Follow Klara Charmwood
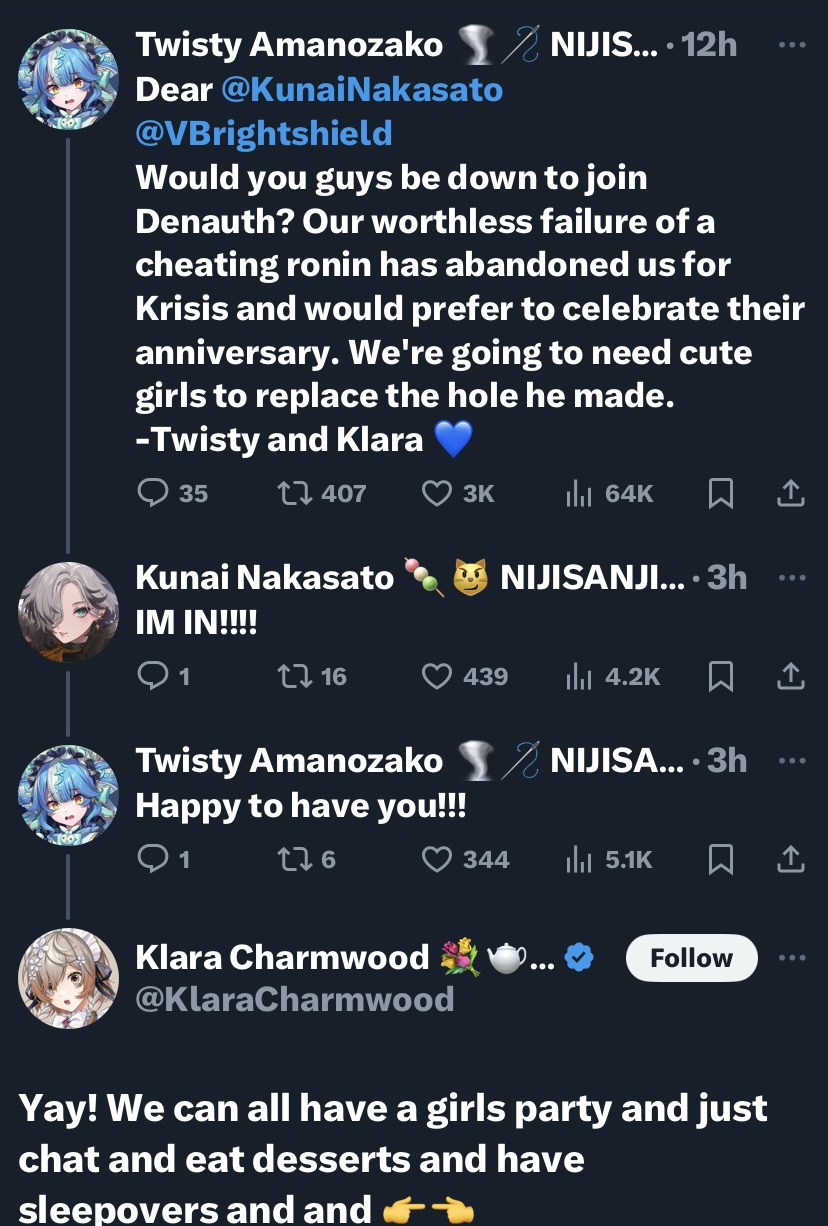 (691, 958)
